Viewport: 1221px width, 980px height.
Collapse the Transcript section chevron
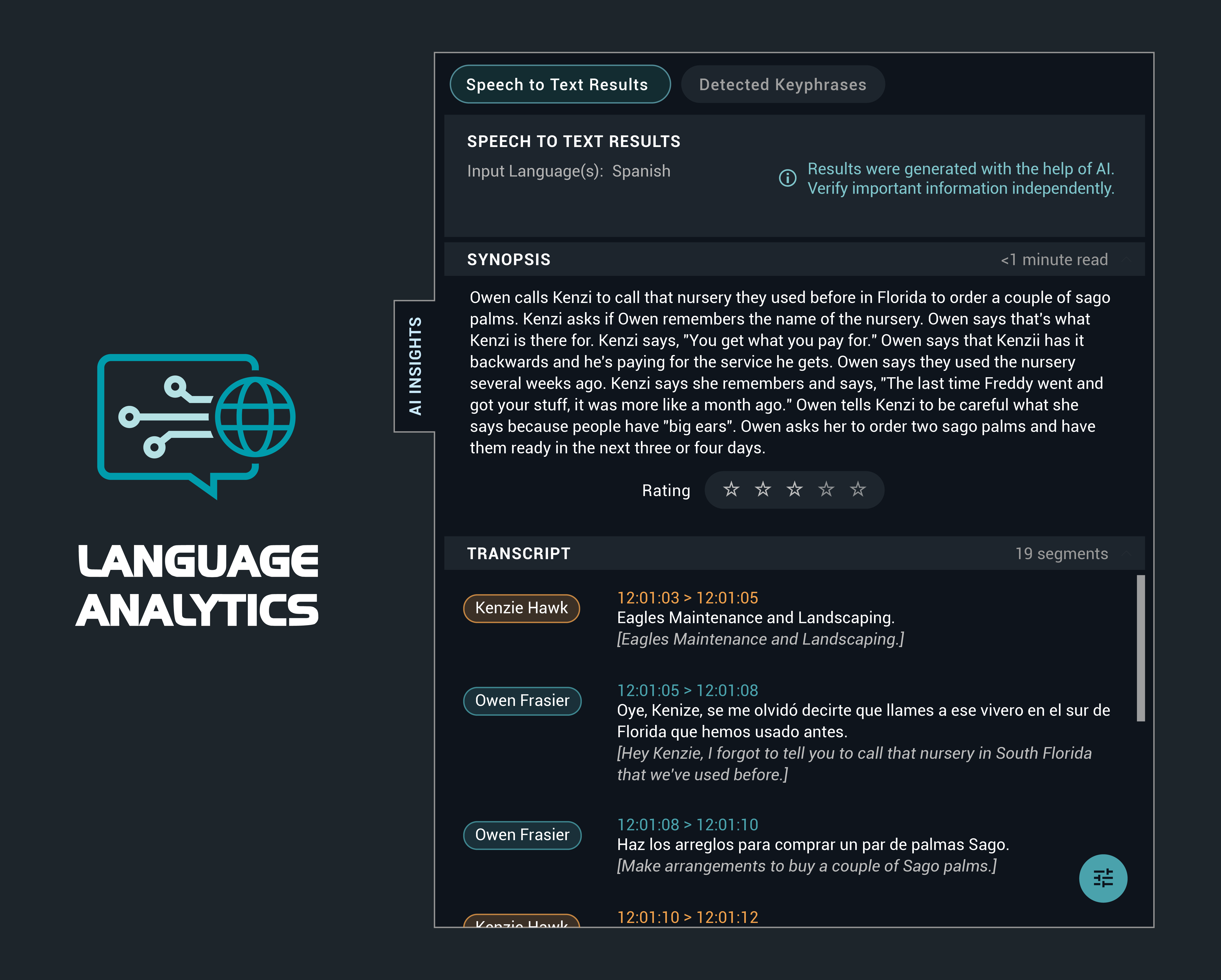[x=1126, y=554]
